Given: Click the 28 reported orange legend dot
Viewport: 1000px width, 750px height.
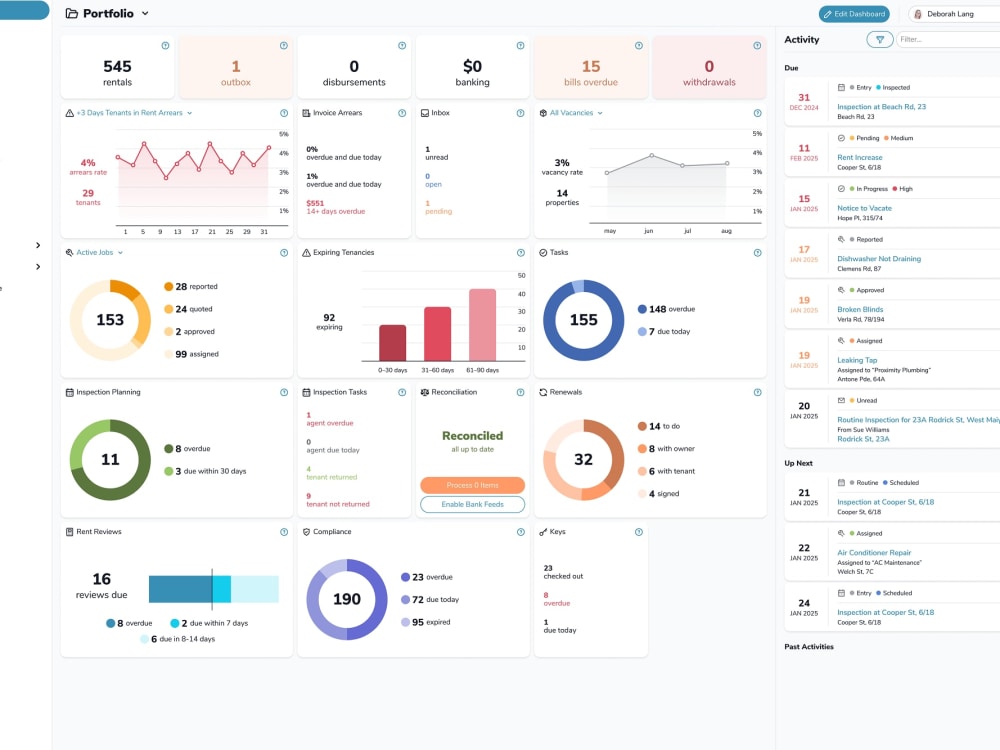Looking at the screenshot, I should pyautogui.click(x=168, y=286).
